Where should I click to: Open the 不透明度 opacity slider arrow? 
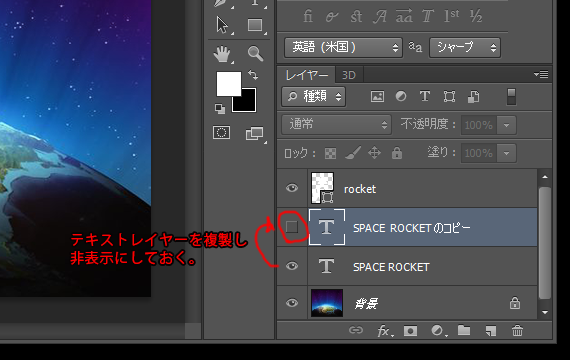pos(507,125)
